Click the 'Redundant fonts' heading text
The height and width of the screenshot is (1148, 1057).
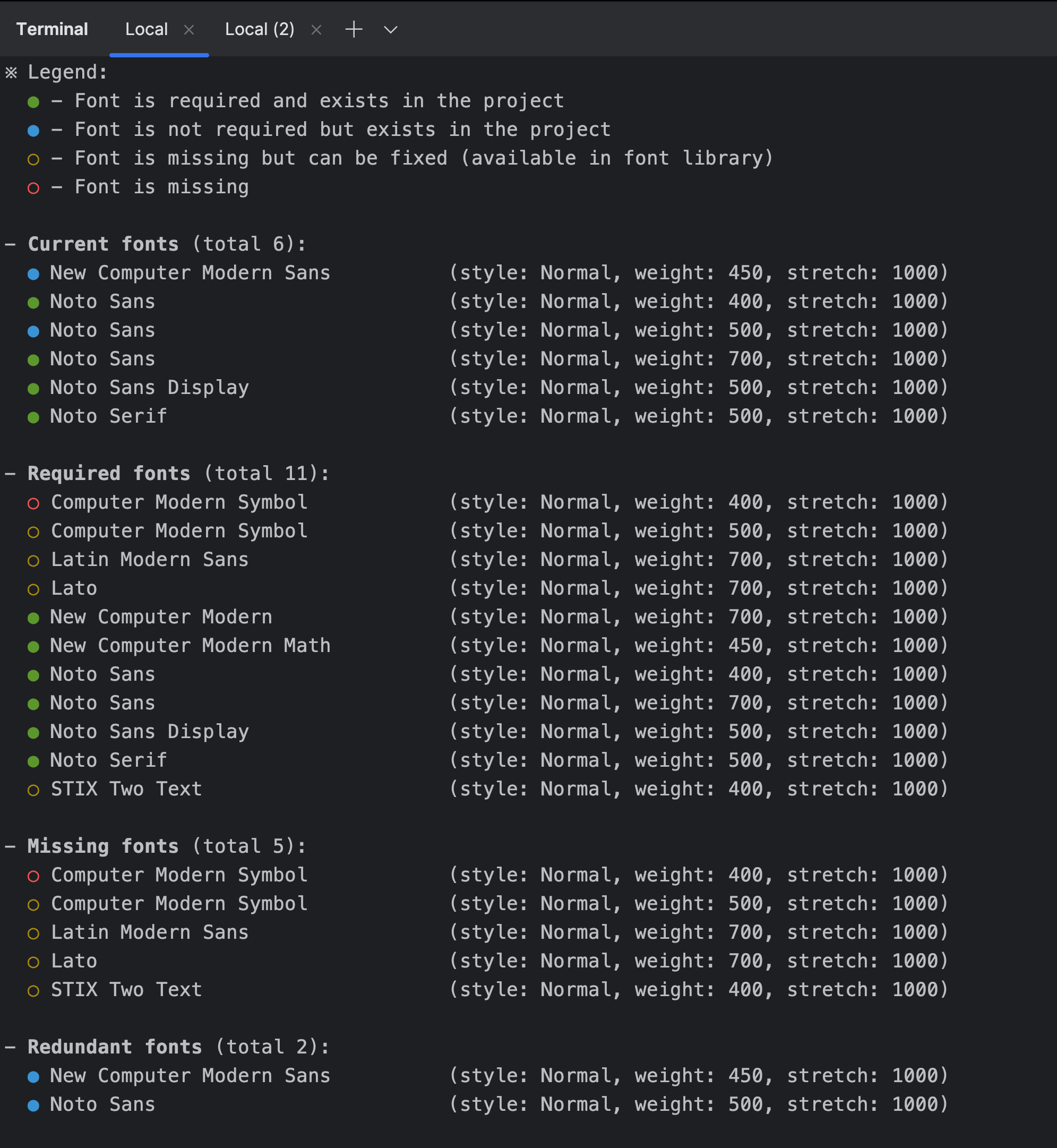(x=114, y=1047)
